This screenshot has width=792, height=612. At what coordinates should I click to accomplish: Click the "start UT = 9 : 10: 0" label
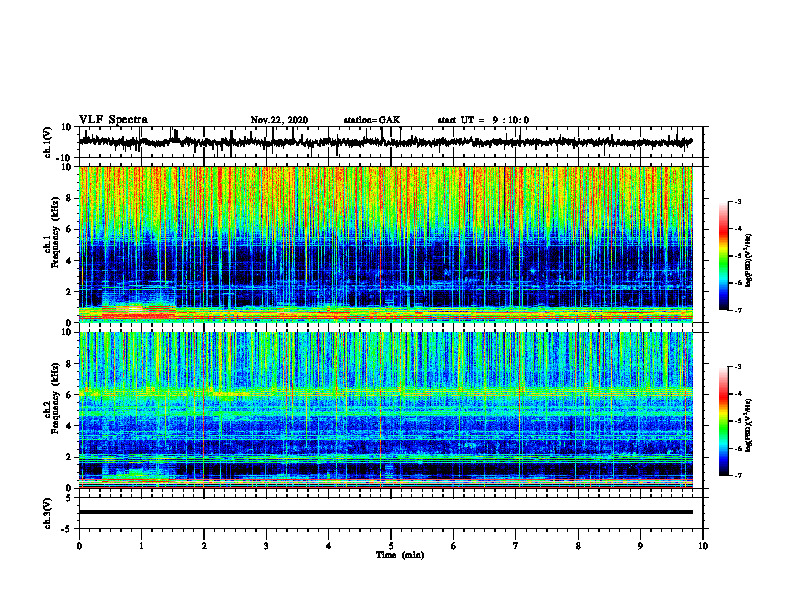pyautogui.click(x=483, y=120)
